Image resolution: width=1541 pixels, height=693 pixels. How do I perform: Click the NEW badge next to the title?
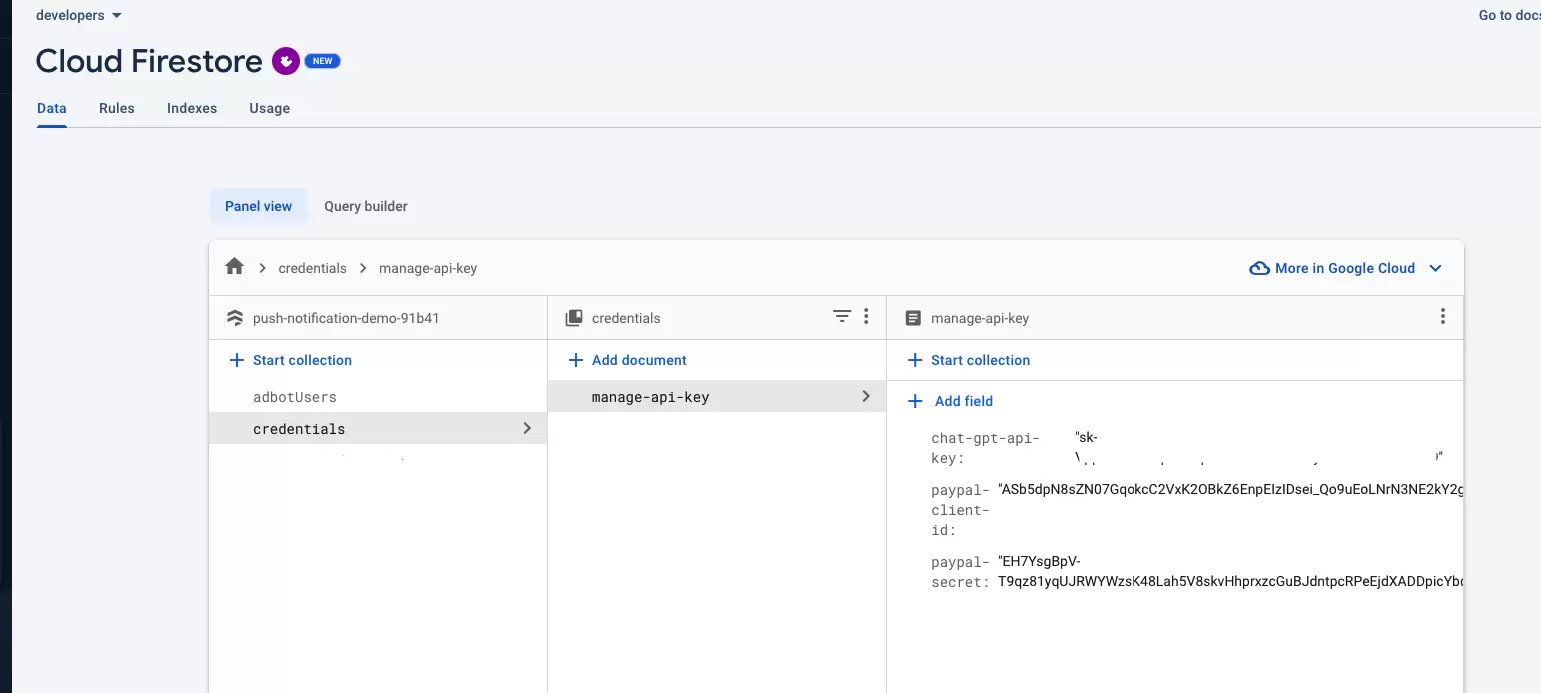point(322,61)
